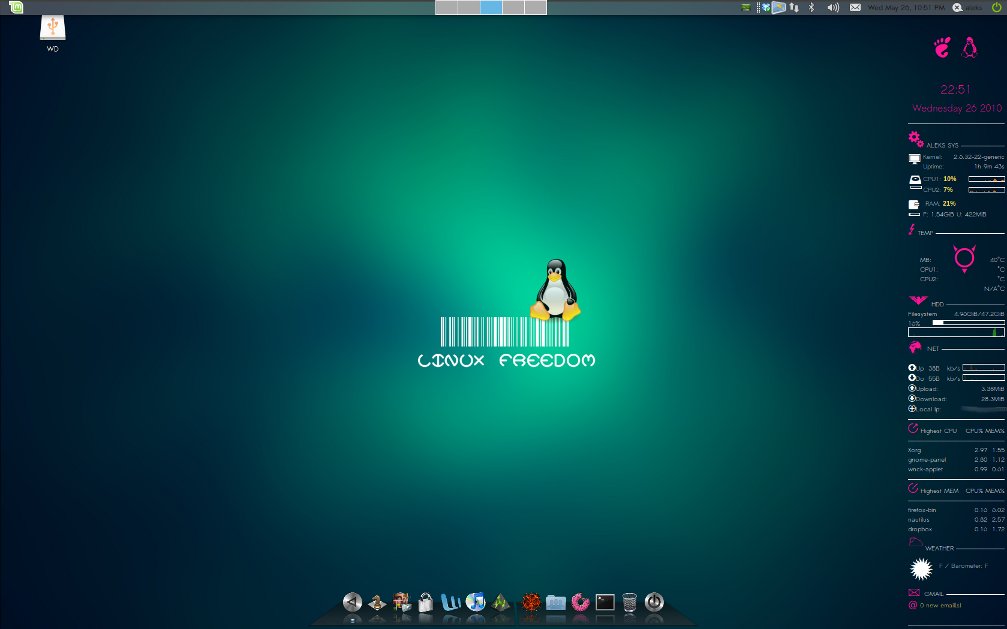Click the Tux penguin on the wallpaper
The height and width of the screenshot is (629, 1007).
556,290
